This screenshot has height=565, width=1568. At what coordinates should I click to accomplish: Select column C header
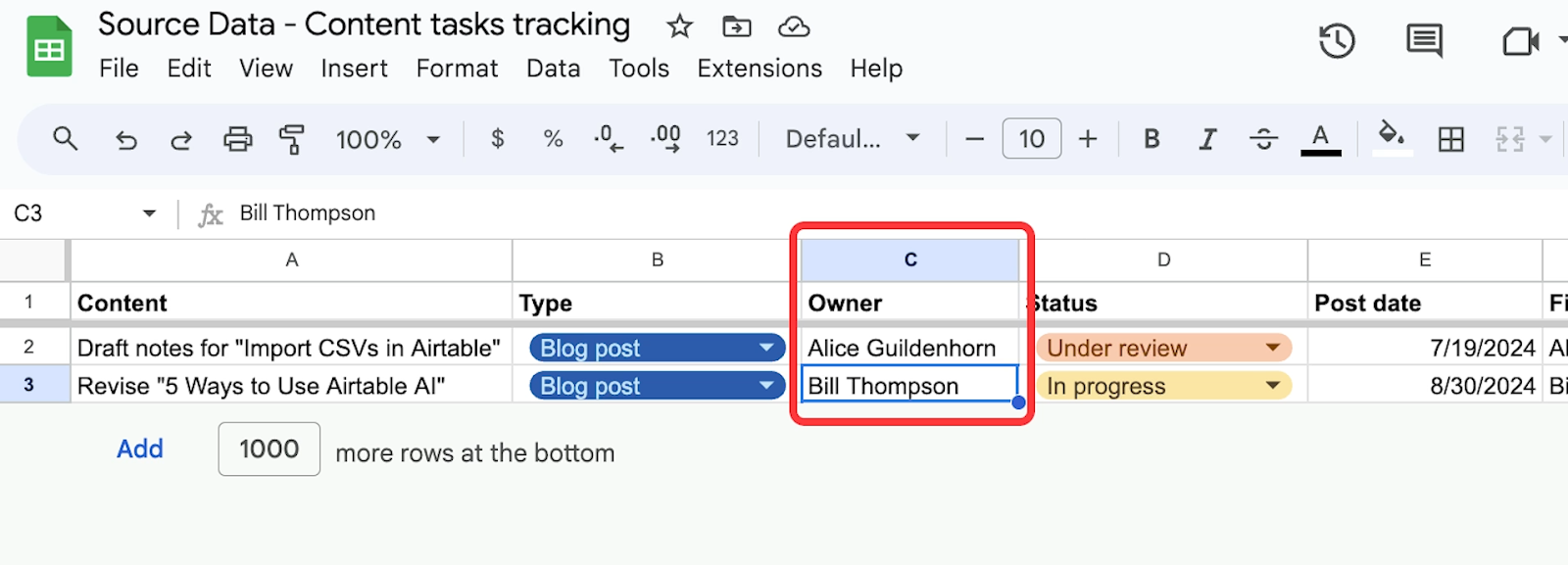pos(910,260)
